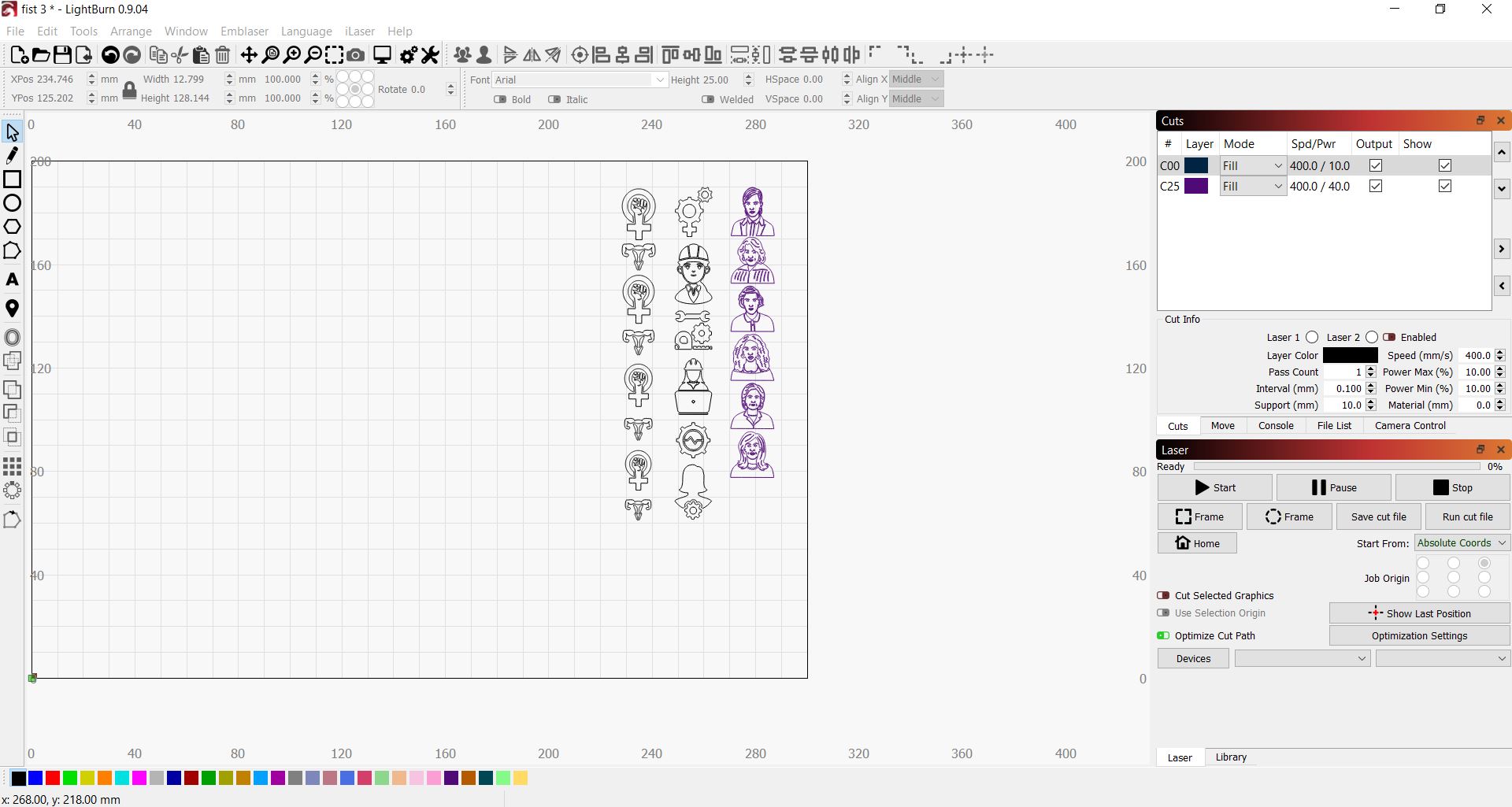This screenshot has width=1512, height=807.
Task: Open Start From dropdown, Absolute Coords
Action: tap(1462, 542)
